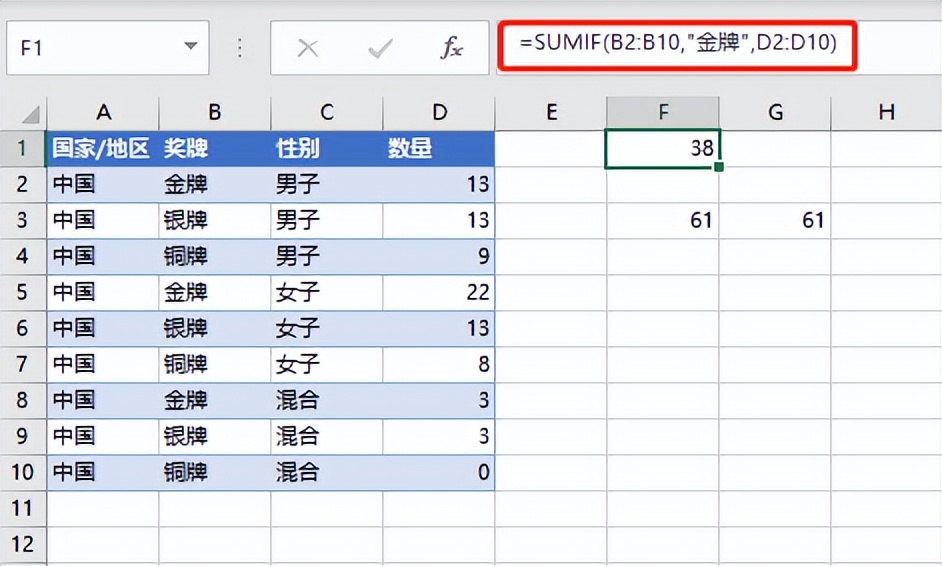Click cell D9 with value 3
Viewport: 942px width, 566px height.
[439, 437]
